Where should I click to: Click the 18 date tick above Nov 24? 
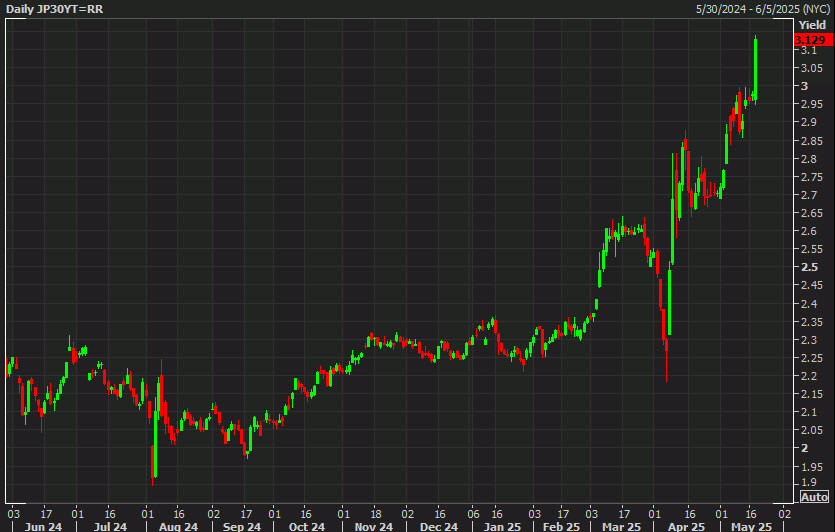(x=375, y=514)
